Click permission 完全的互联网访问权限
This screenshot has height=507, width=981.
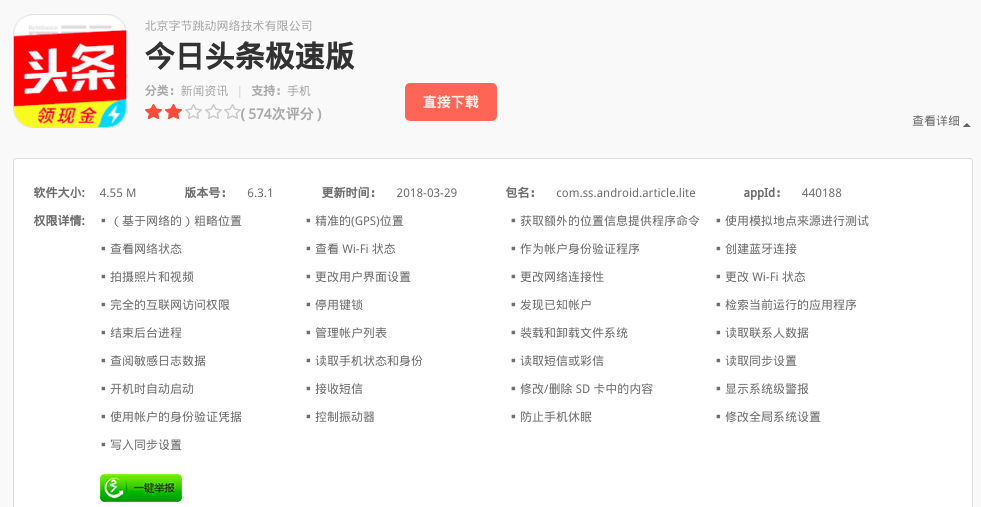coord(170,305)
